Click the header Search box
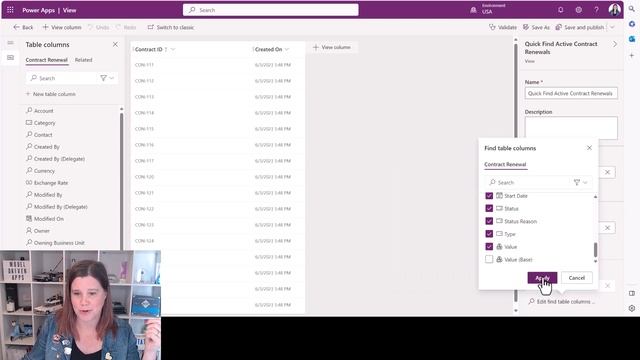The height and width of the screenshot is (360, 640). [271, 10]
